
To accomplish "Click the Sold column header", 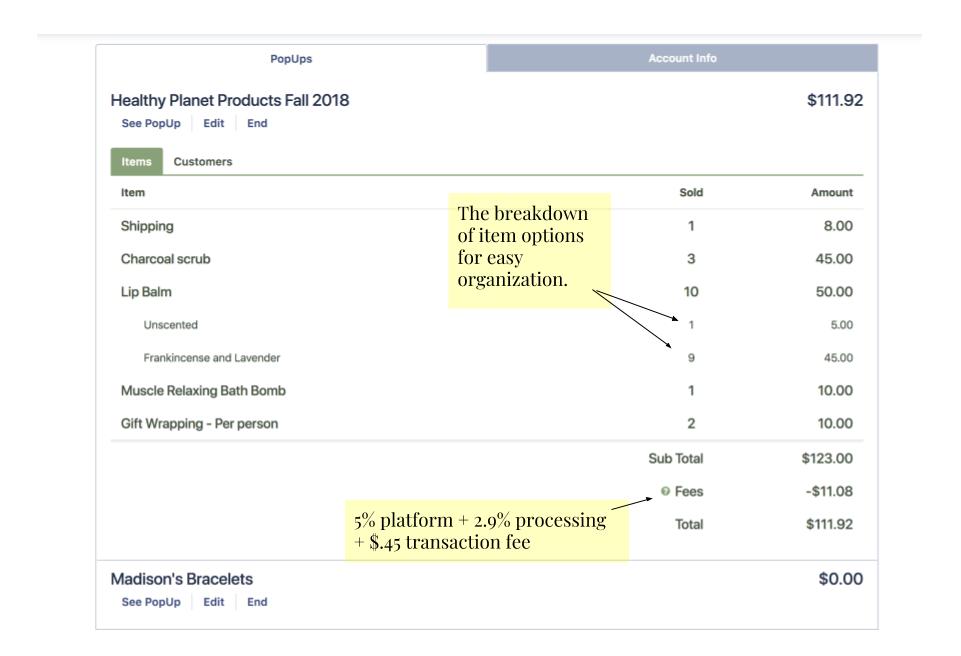I will click(691, 193).
